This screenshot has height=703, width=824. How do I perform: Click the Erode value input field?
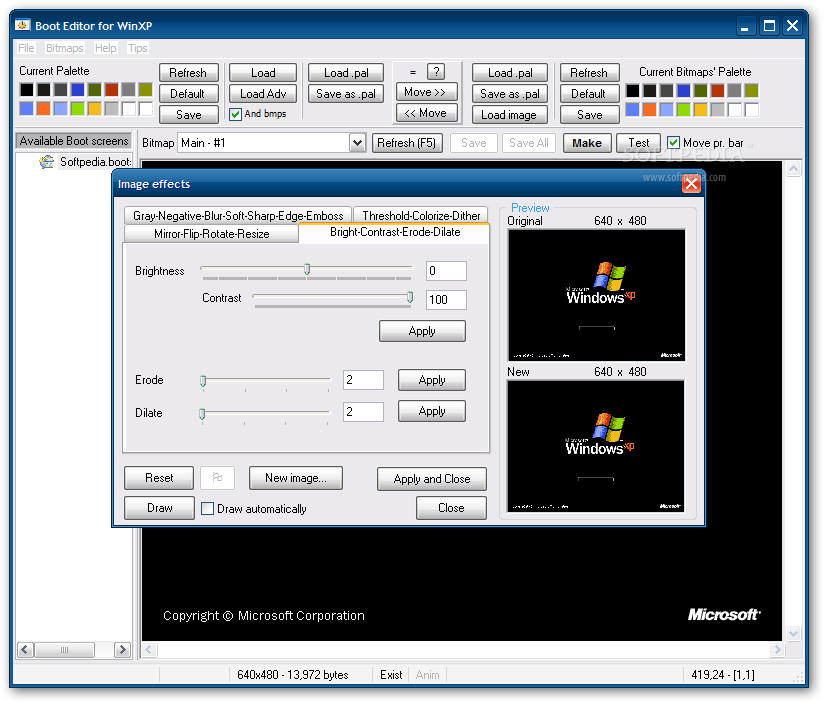363,380
